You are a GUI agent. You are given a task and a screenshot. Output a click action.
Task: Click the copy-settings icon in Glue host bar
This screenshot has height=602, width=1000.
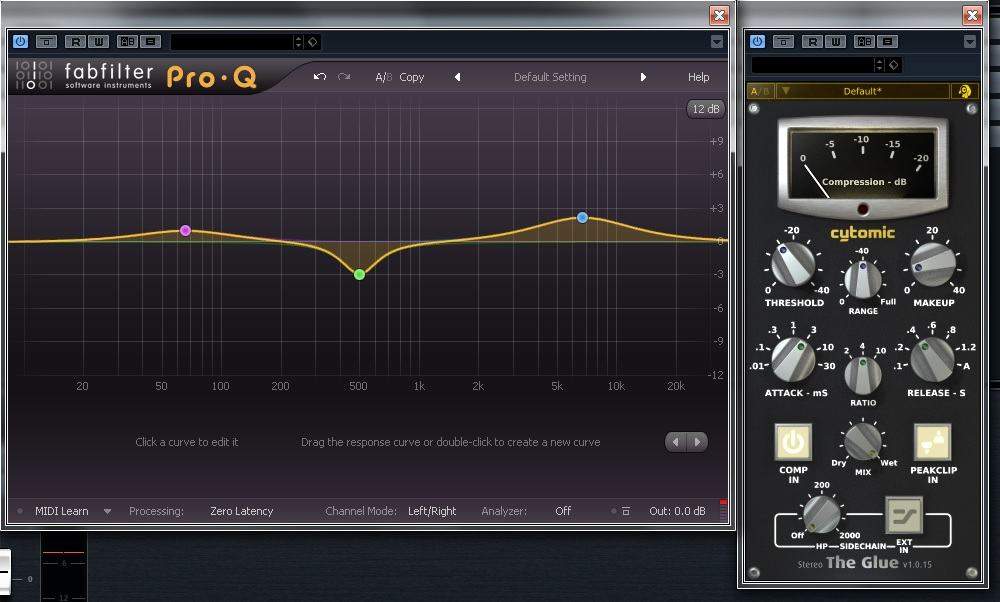pos(888,42)
